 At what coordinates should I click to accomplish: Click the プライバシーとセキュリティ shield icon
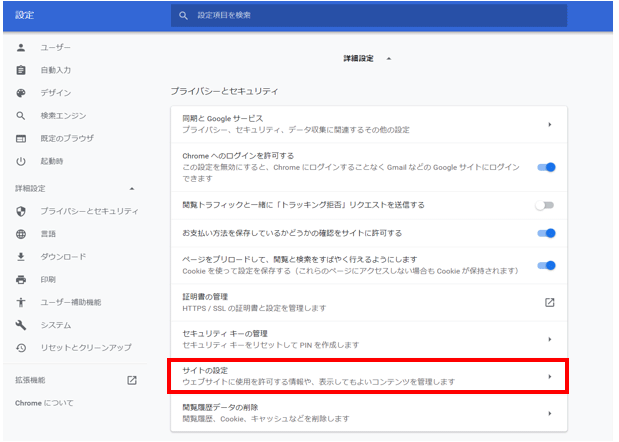[20, 211]
